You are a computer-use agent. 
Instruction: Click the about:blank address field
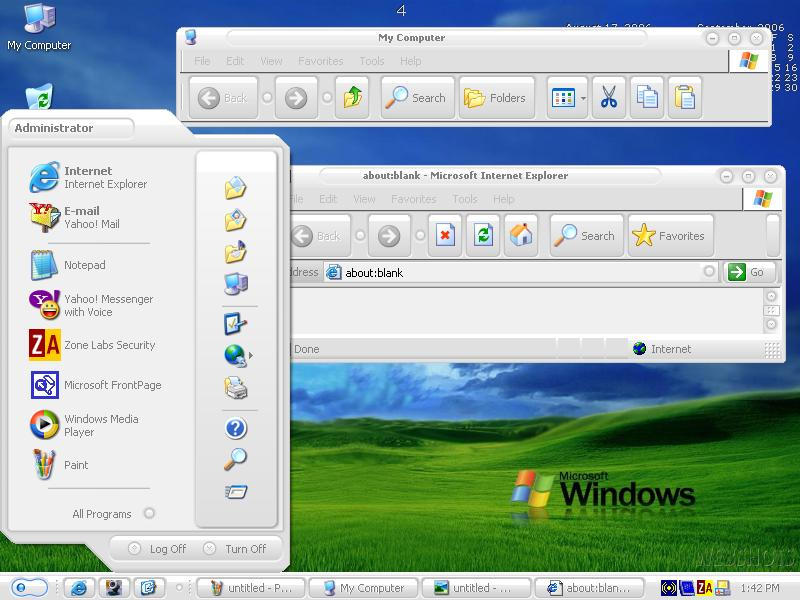point(520,272)
